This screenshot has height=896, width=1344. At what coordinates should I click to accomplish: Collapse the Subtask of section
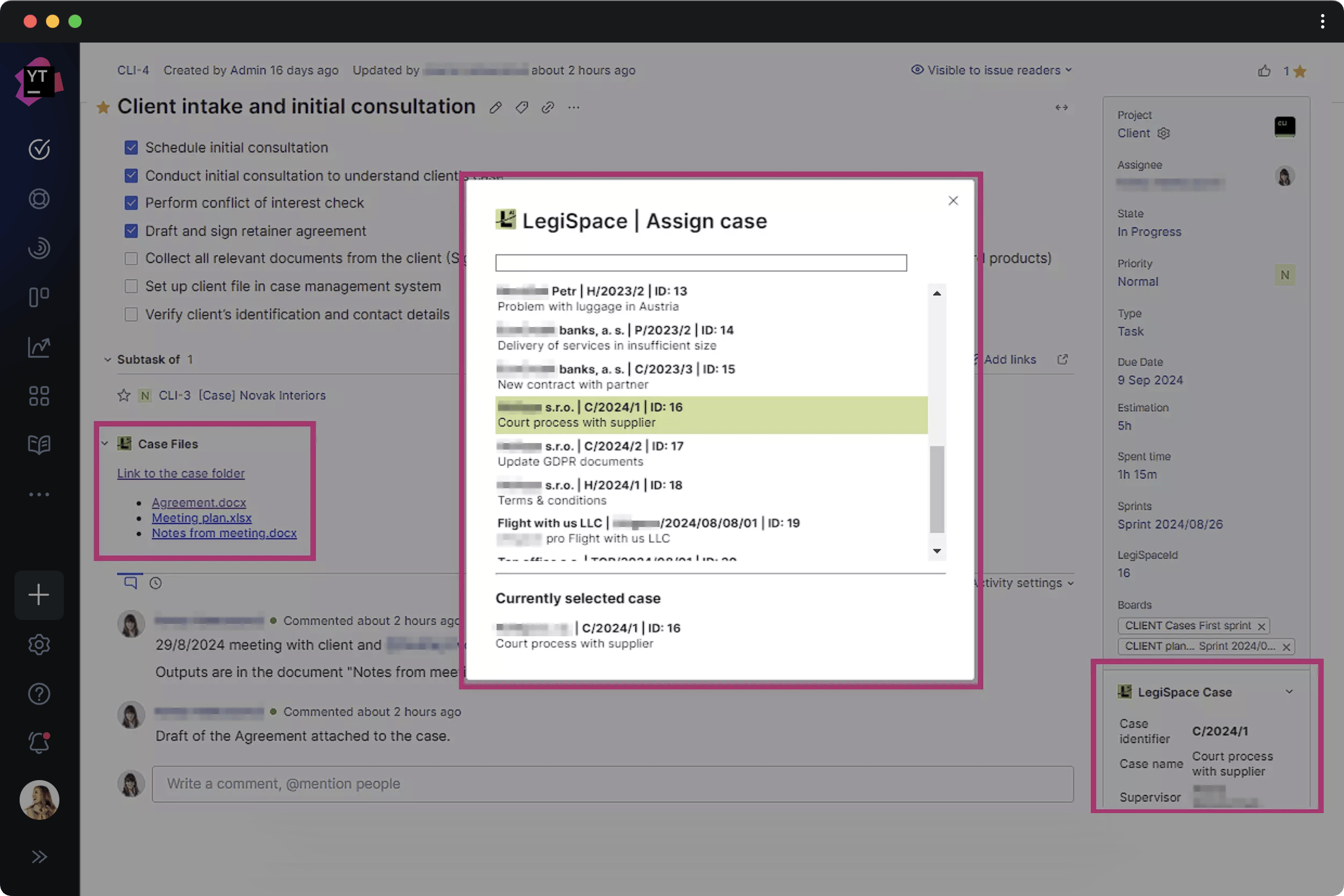[108, 360]
